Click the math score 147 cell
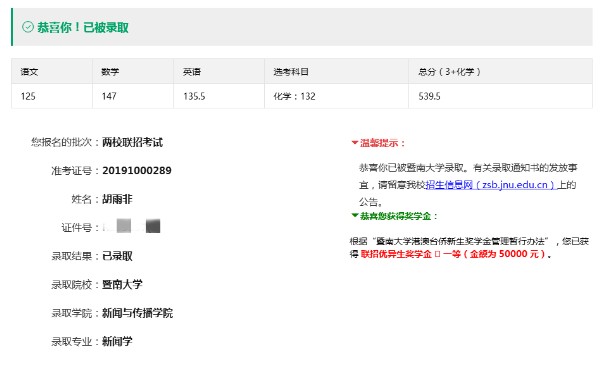Image resolution: width=600 pixels, height=374 pixels. [x=133, y=96]
